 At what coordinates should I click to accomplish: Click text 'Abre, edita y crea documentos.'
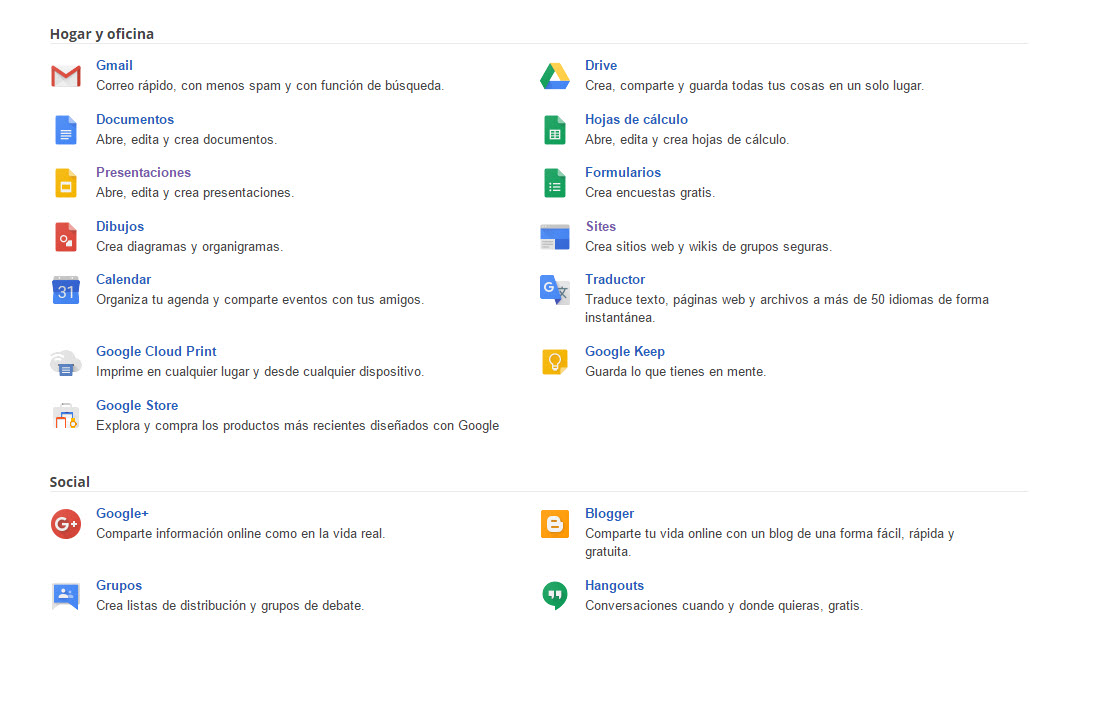tap(186, 140)
